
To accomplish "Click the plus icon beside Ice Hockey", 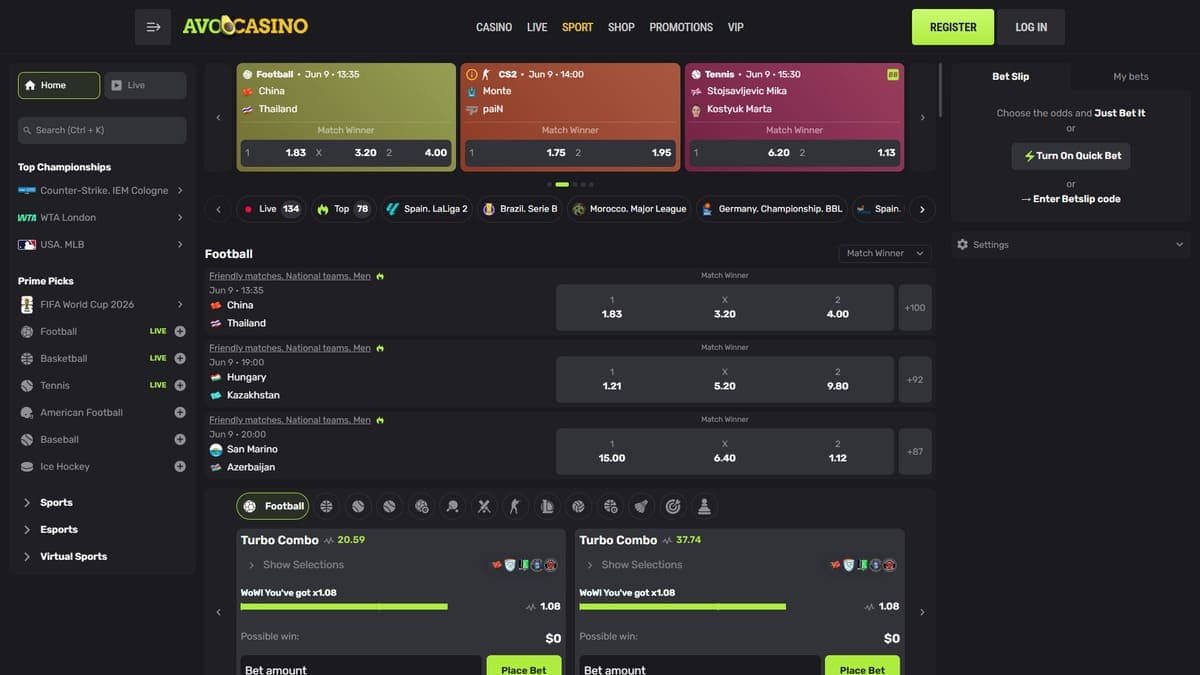I will coord(180,466).
